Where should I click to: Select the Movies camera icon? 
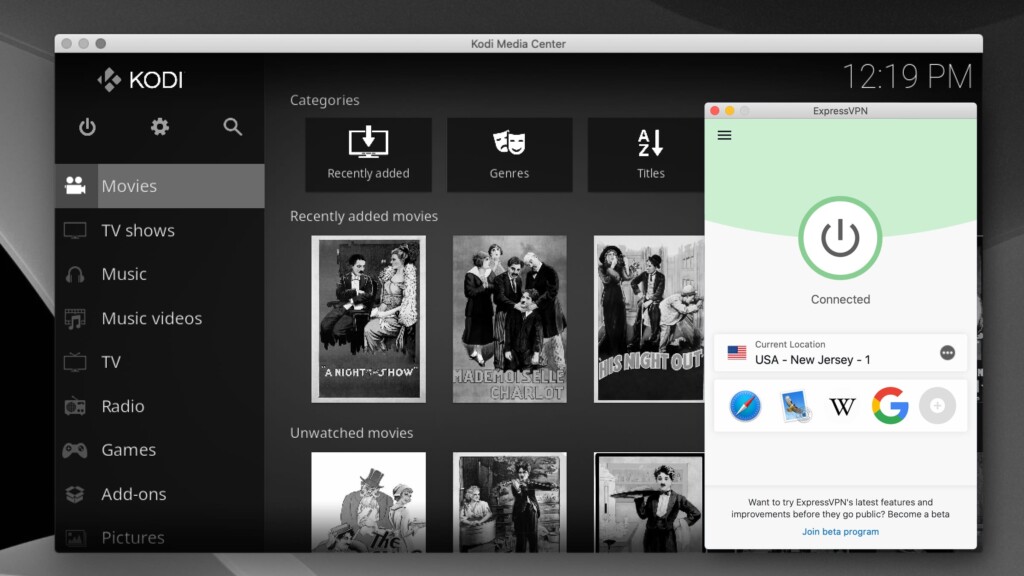(x=75, y=186)
